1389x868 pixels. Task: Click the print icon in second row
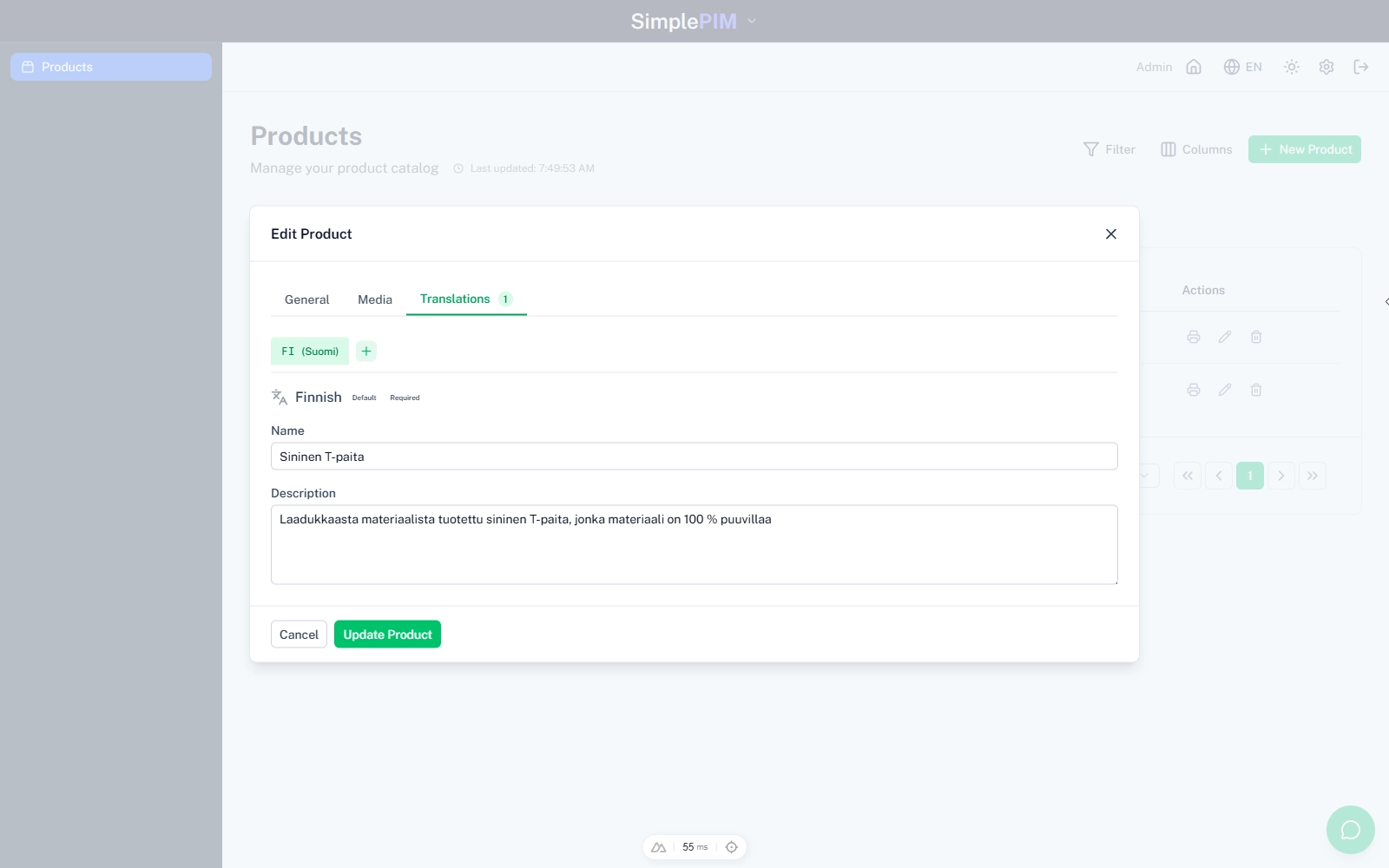pos(1194,390)
